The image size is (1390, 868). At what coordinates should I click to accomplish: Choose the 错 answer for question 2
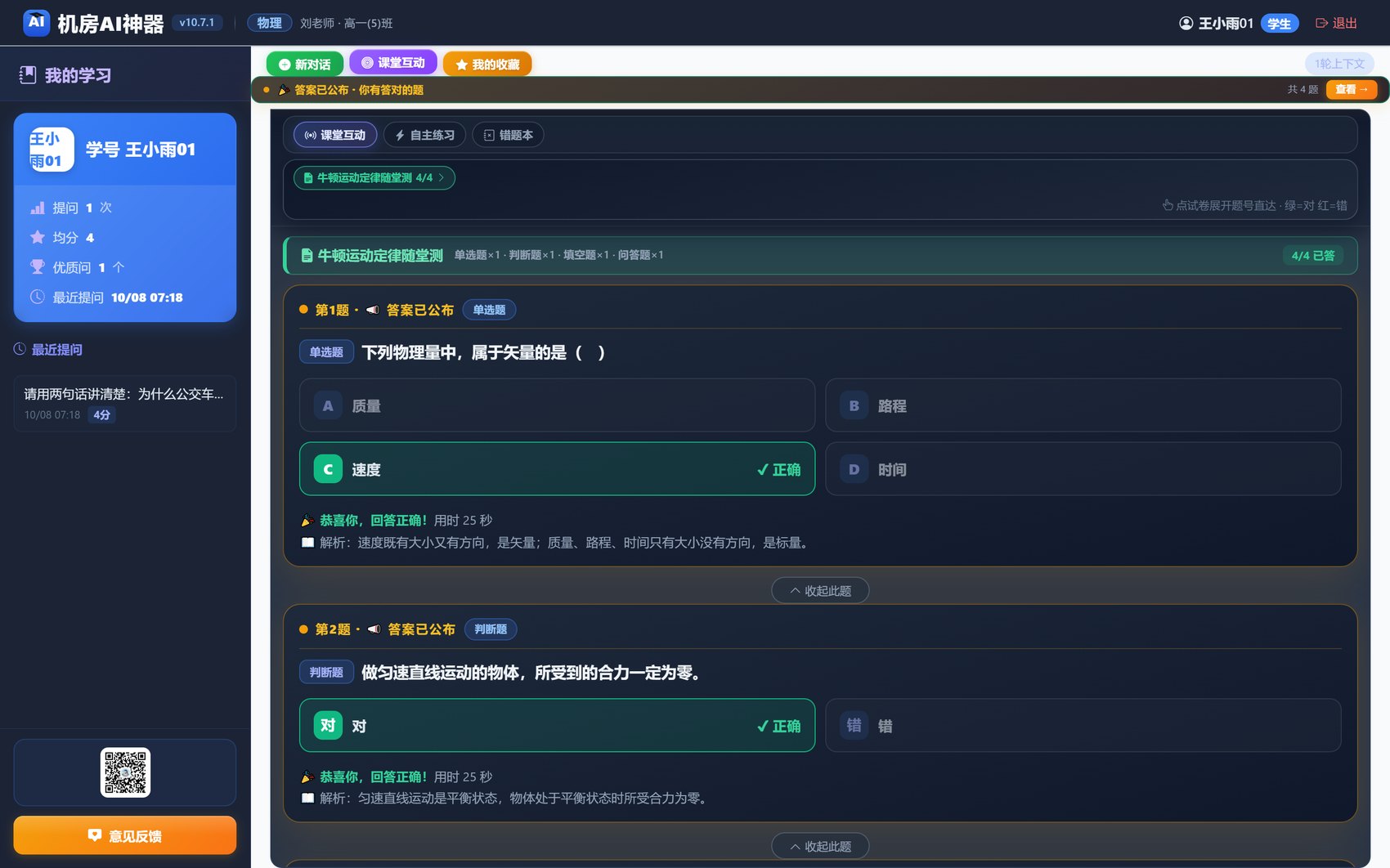1083,726
